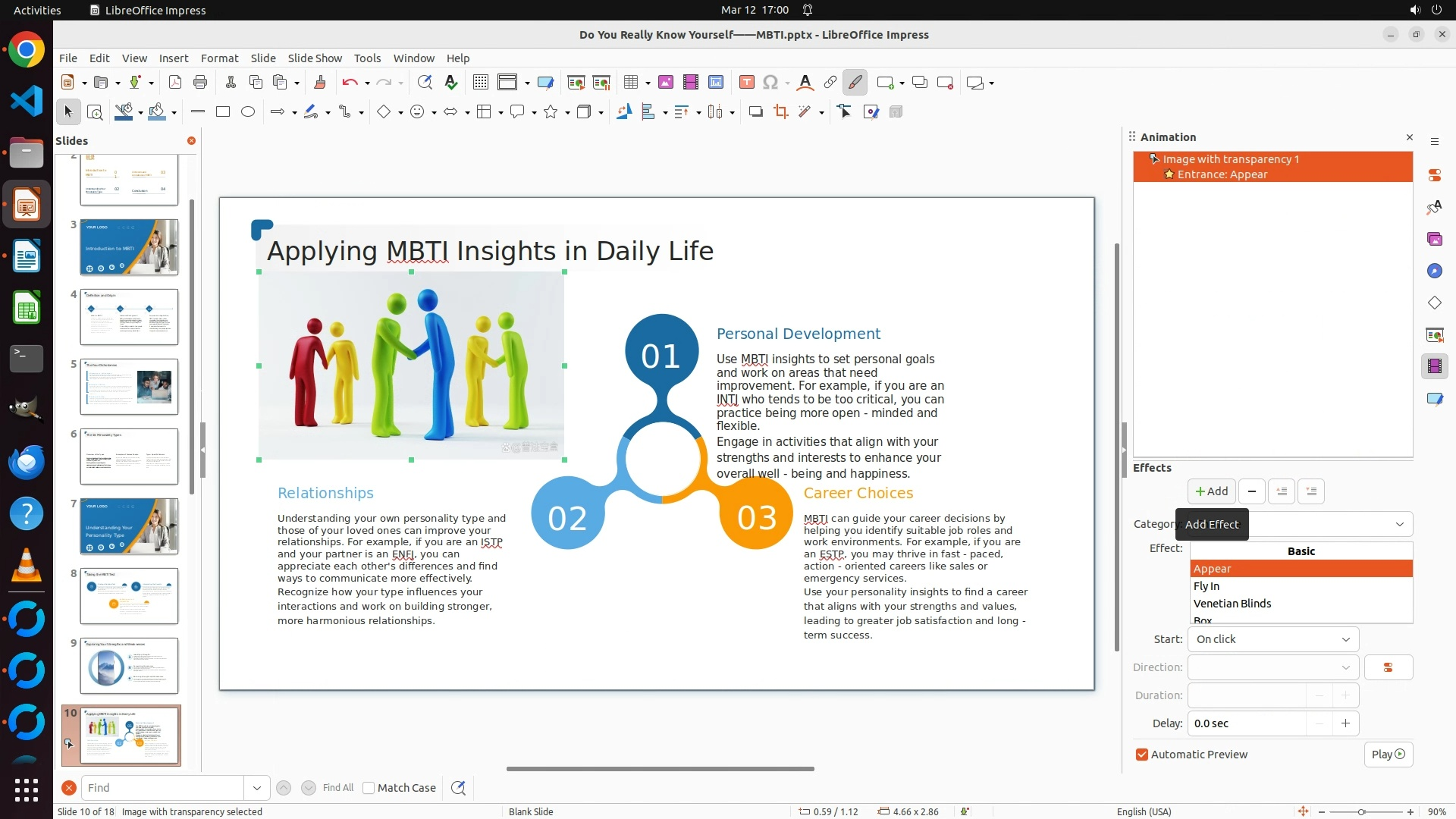
Task: Launch Thunderbird from the dock
Action: [27, 462]
